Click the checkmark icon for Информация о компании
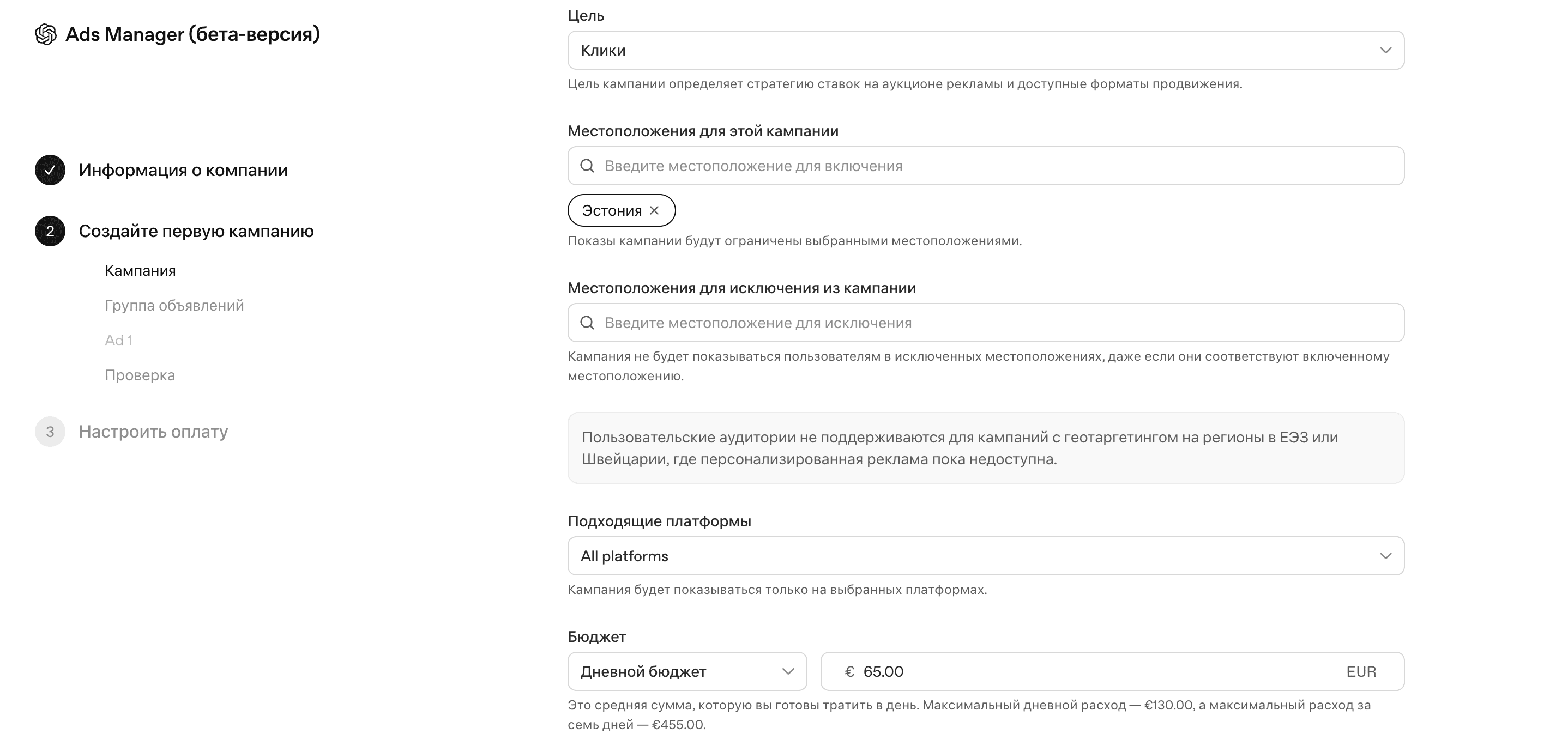 [x=50, y=171]
